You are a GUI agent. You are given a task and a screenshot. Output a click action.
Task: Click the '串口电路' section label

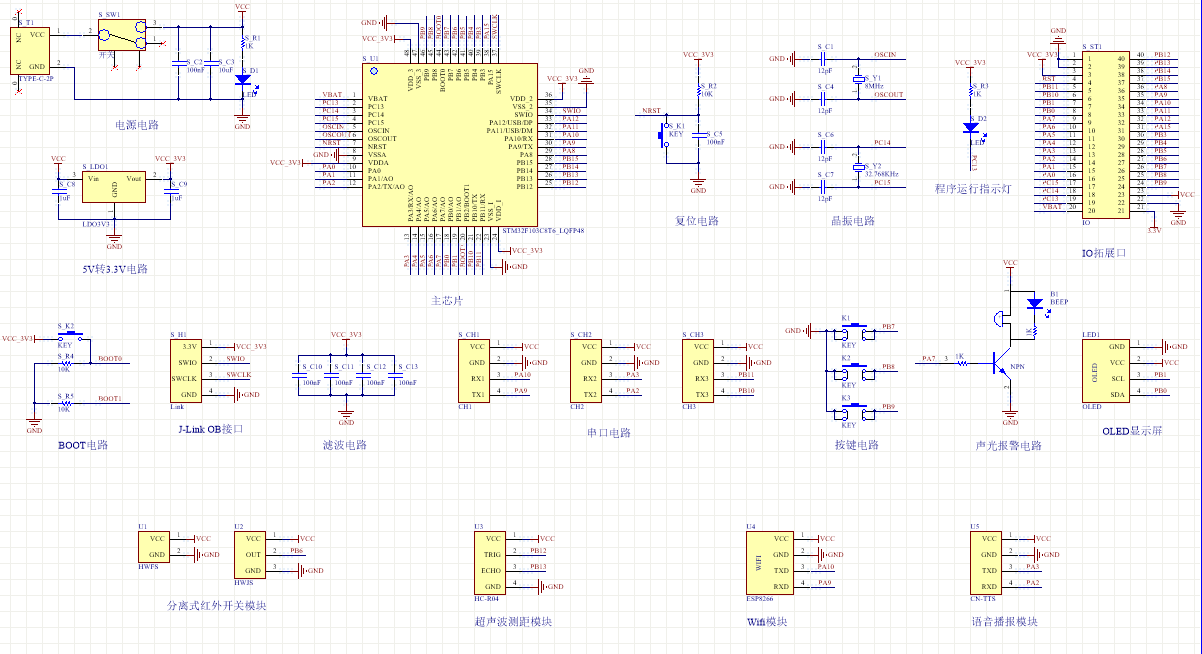[x=609, y=433]
